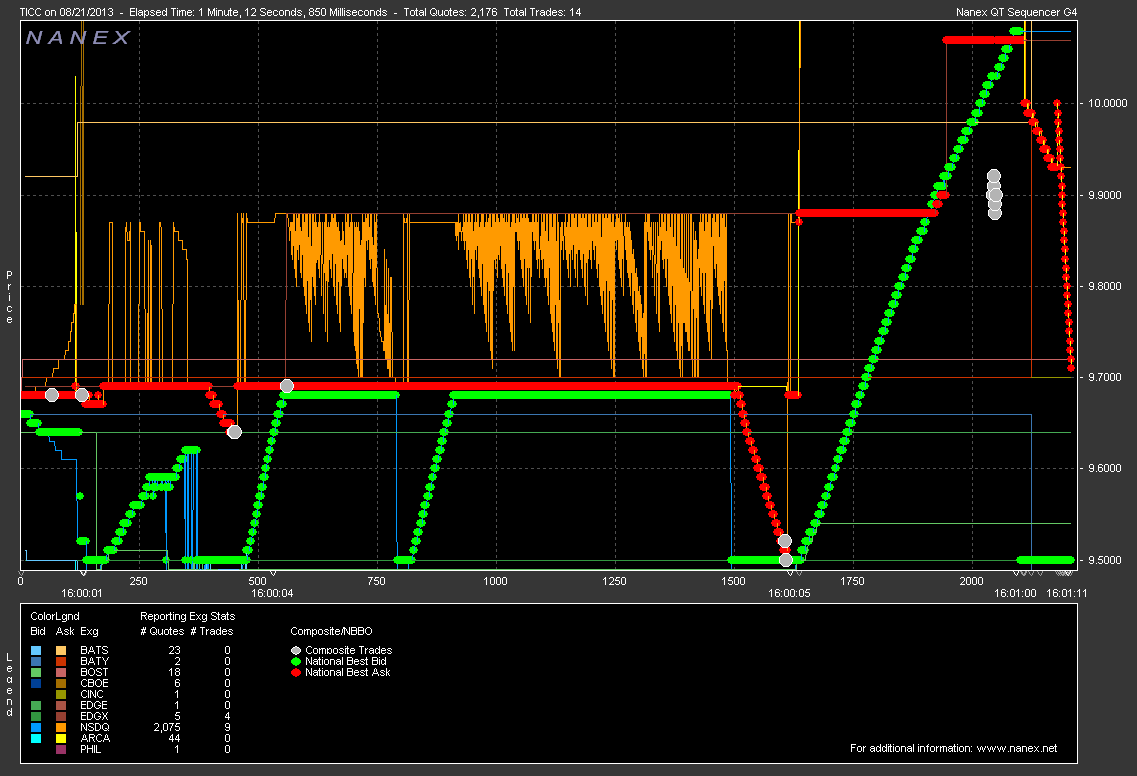Click the 10.0000 price axis label
Screen dimensions: 1137x776
1108,104
